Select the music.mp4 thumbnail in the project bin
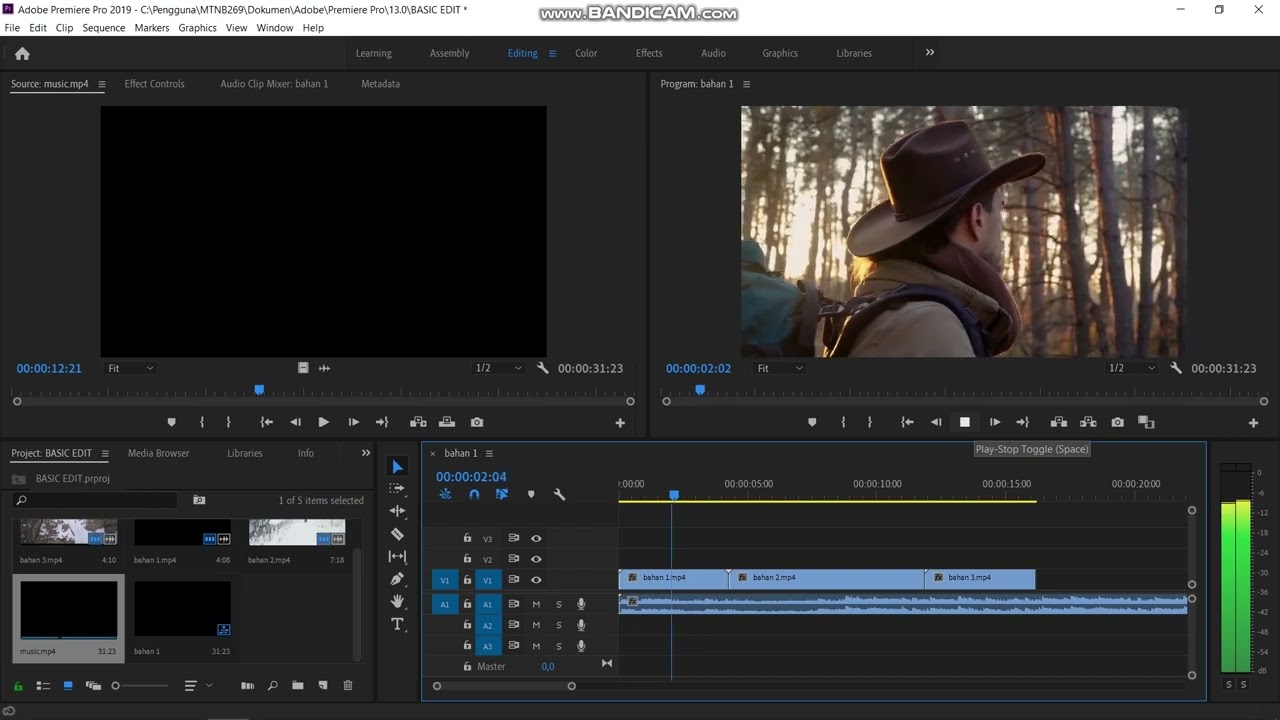The height and width of the screenshot is (720, 1280). (x=68, y=610)
